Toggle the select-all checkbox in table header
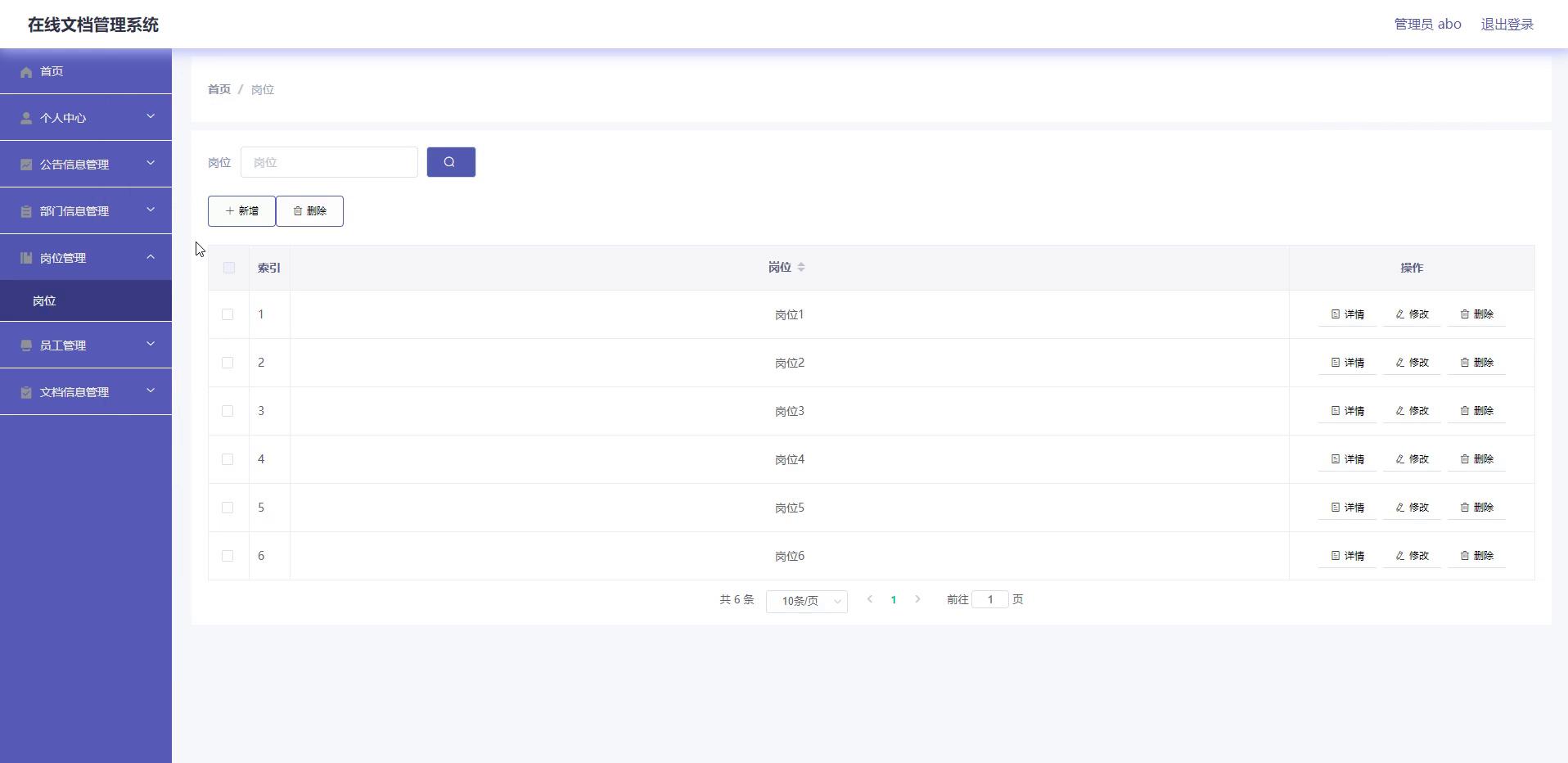1568x763 pixels. (x=228, y=268)
